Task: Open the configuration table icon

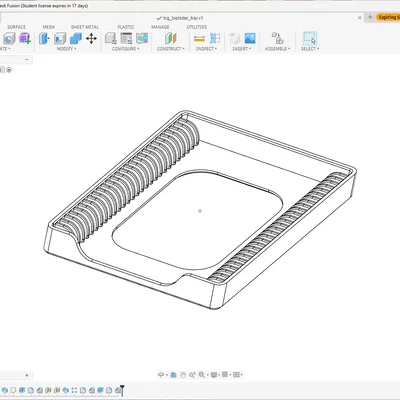Action: 126,39
